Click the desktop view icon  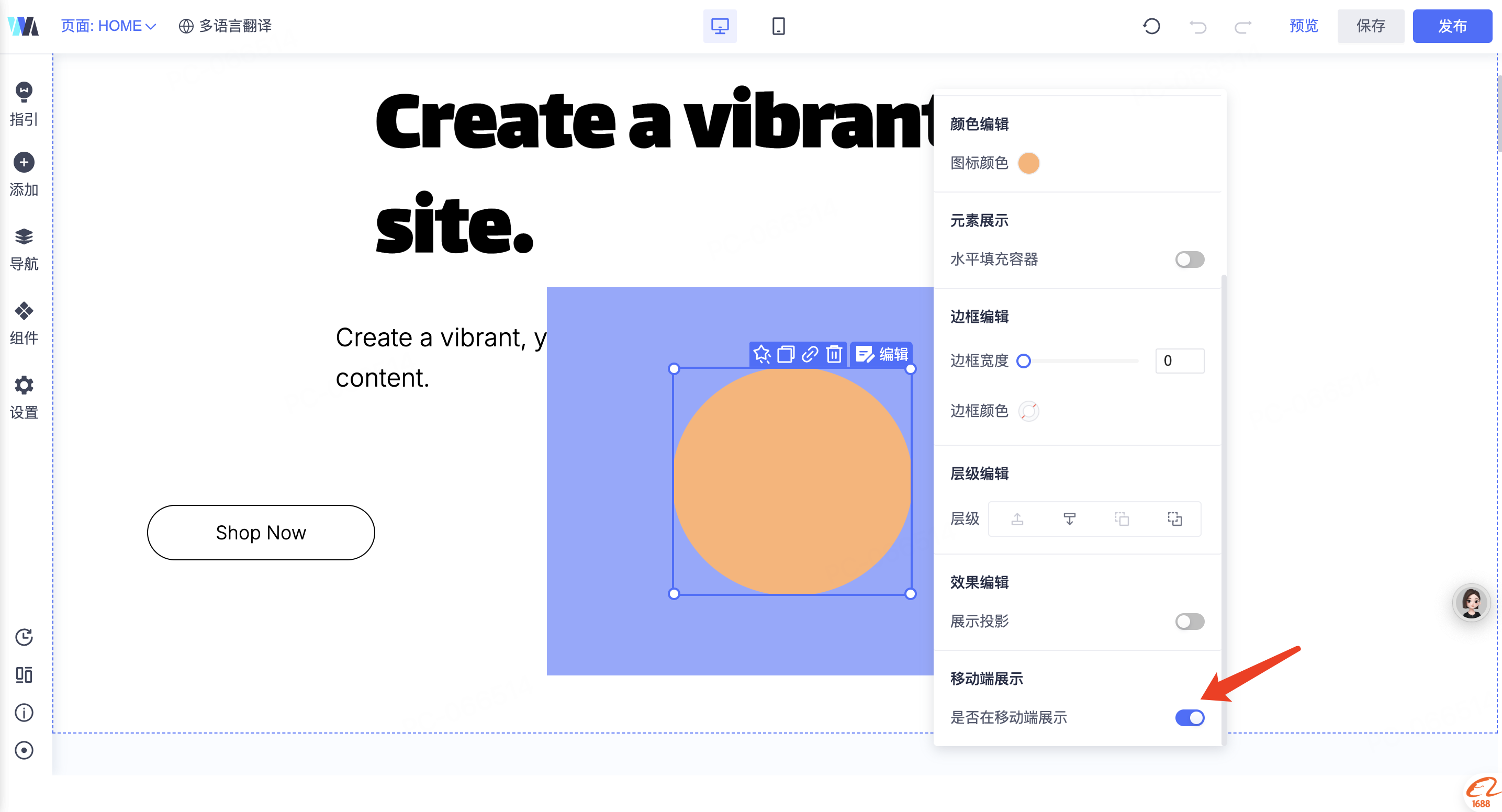pyautogui.click(x=720, y=26)
